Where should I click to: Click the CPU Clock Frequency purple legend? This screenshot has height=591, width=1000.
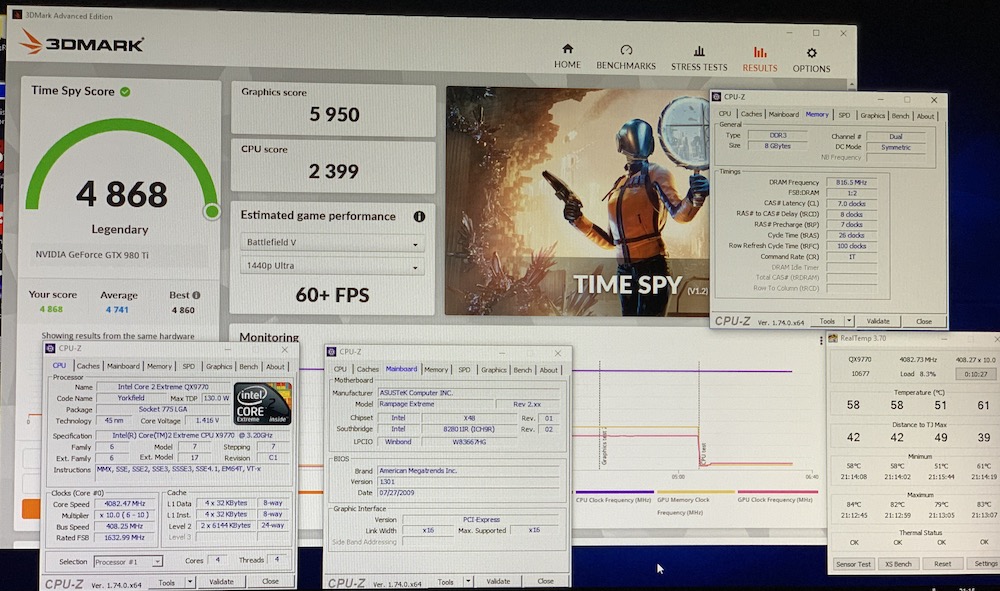click(x=614, y=496)
